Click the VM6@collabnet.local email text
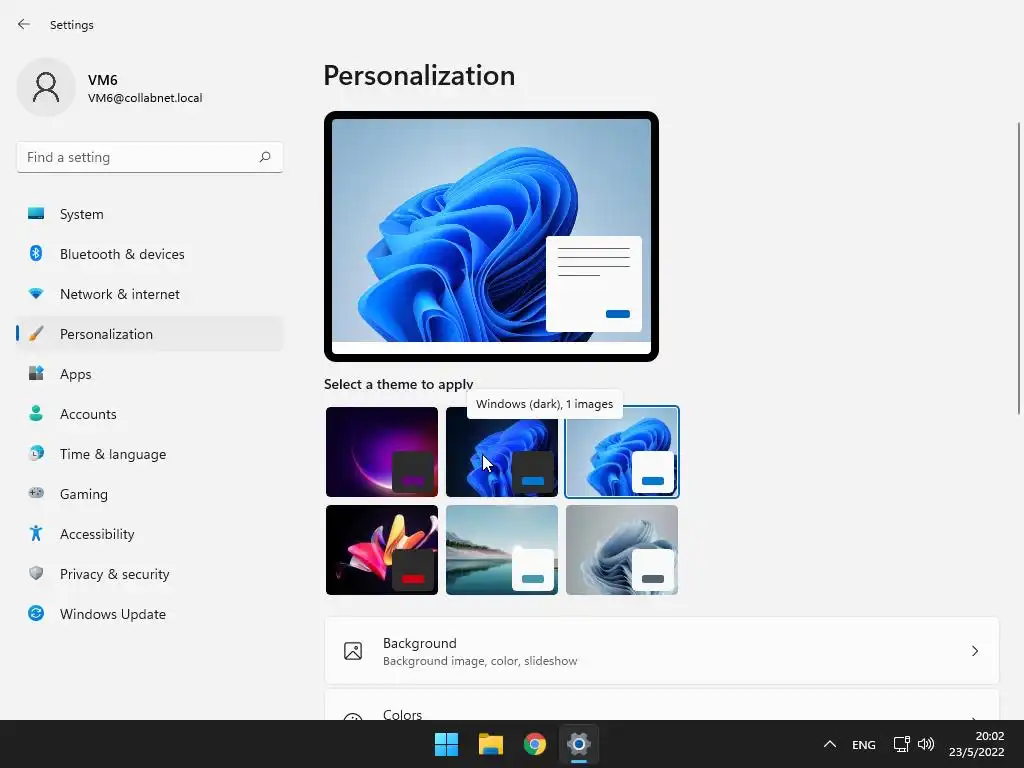 (145, 98)
